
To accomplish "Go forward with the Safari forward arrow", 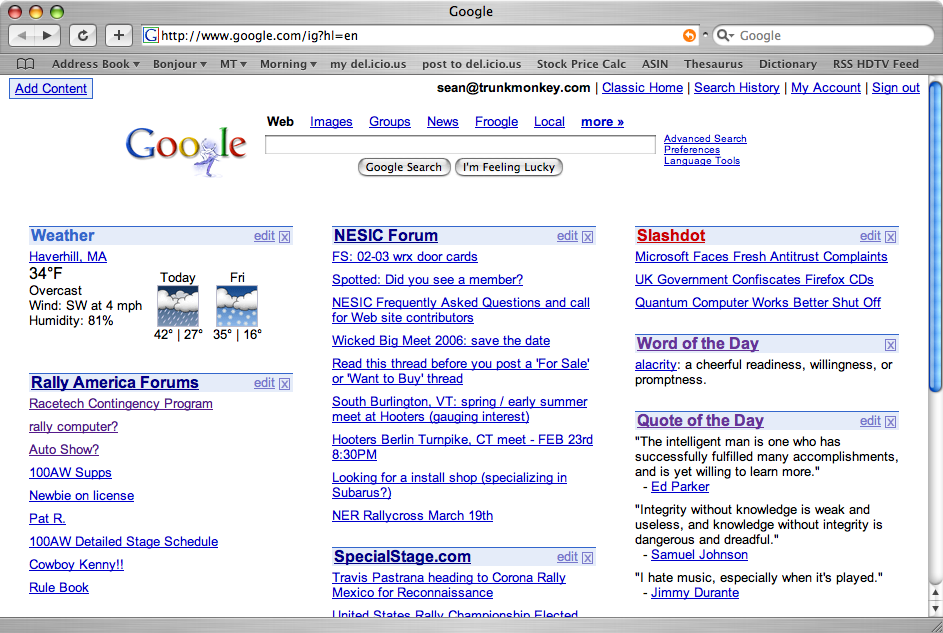I will click(47, 35).
